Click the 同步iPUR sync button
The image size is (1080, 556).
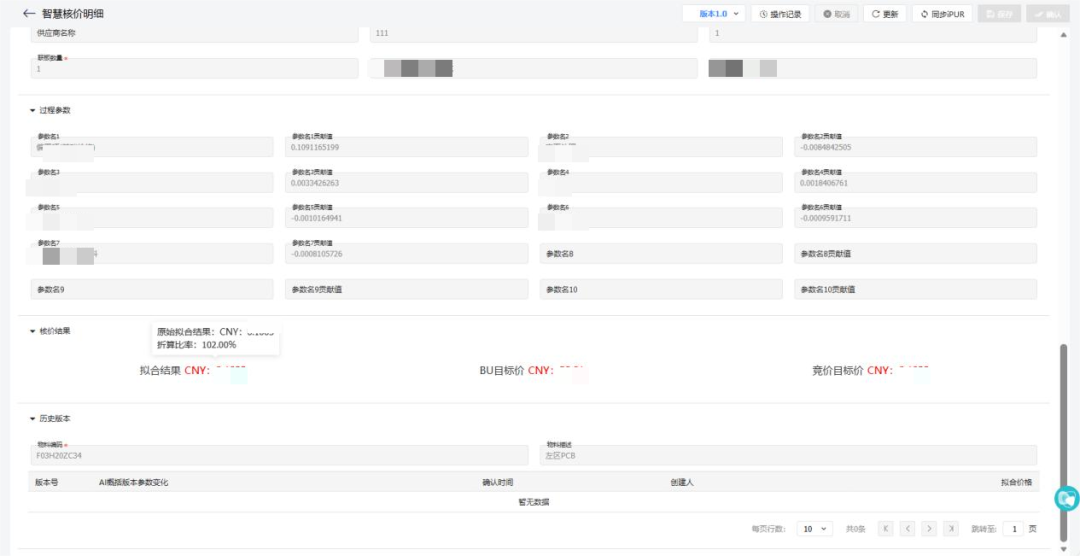click(x=942, y=14)
